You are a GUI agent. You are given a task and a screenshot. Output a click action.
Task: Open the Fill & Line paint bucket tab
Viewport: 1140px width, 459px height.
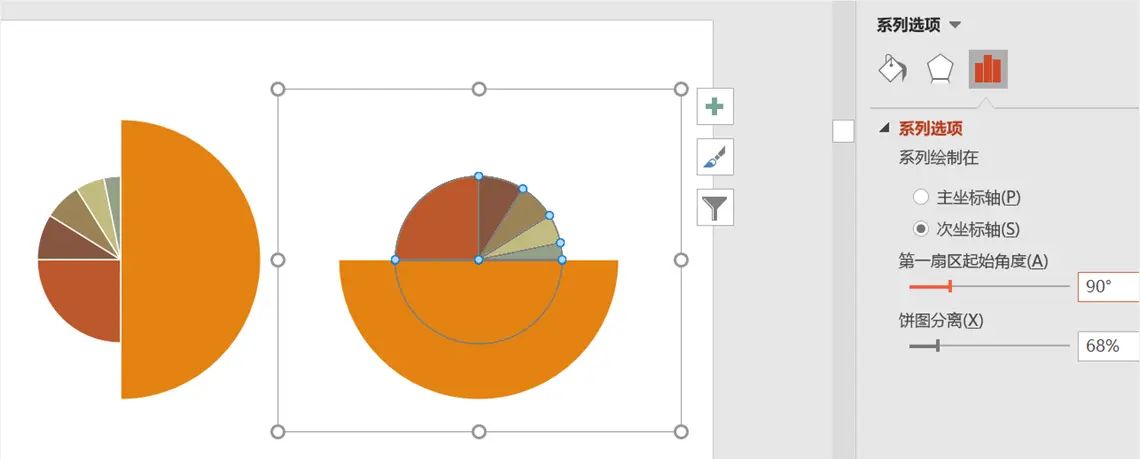tap(892, 70)
